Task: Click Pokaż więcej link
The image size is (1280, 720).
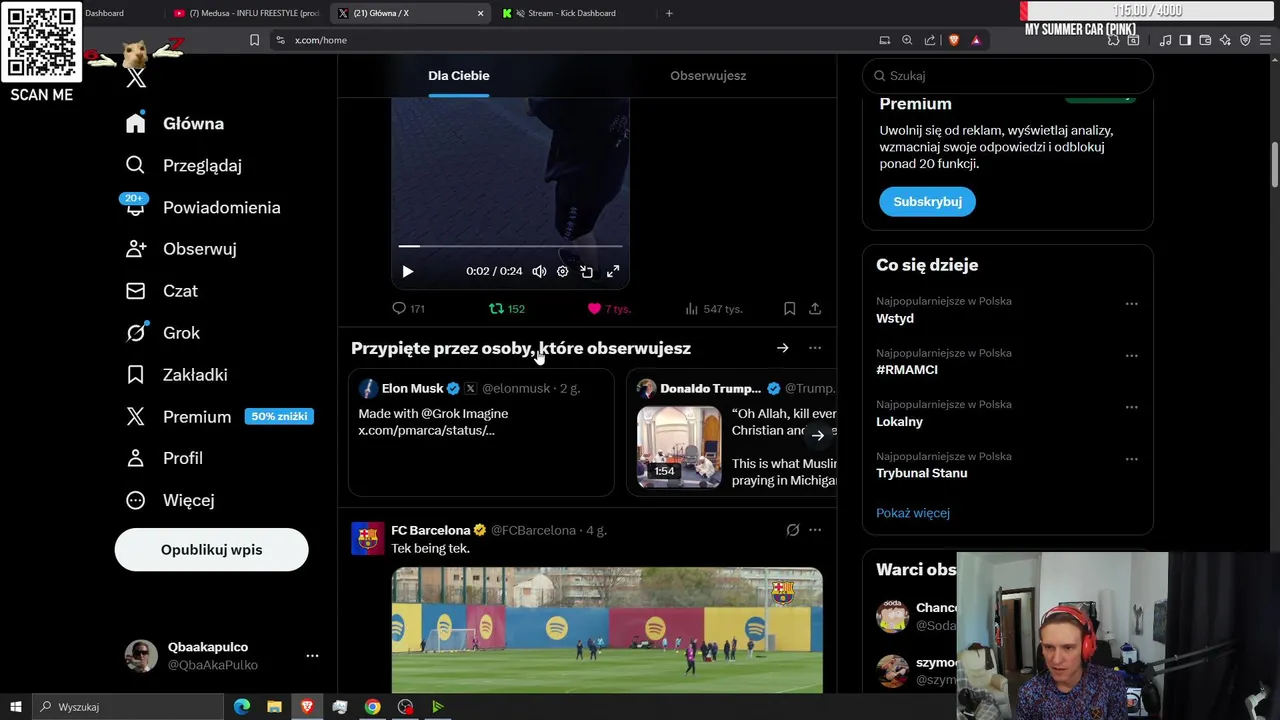Action: point(913,513)
